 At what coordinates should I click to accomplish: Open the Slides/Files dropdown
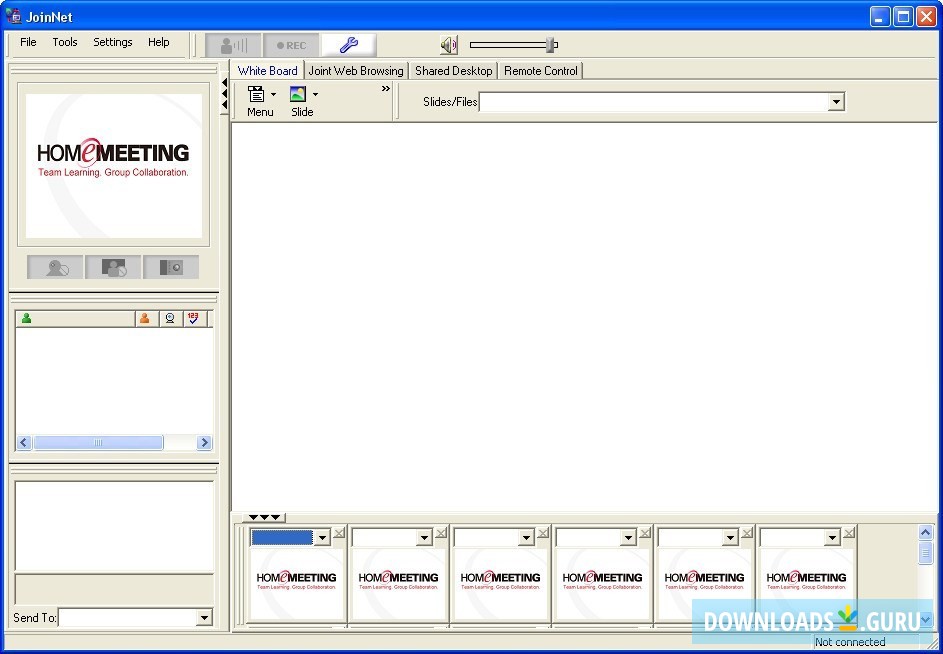[836, 101]
